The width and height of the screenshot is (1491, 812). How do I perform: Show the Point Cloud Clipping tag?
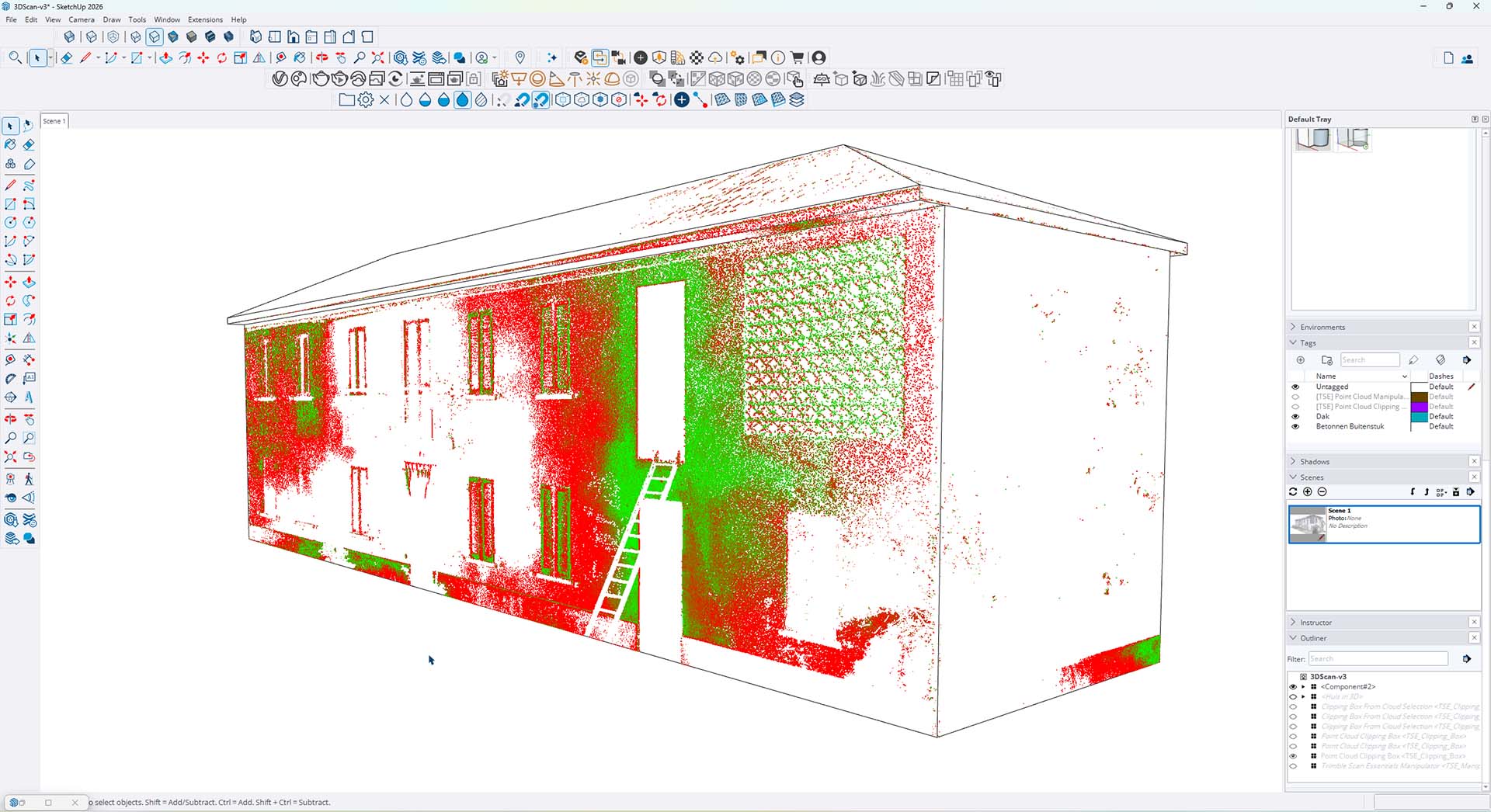click(x=1295, y=407)
